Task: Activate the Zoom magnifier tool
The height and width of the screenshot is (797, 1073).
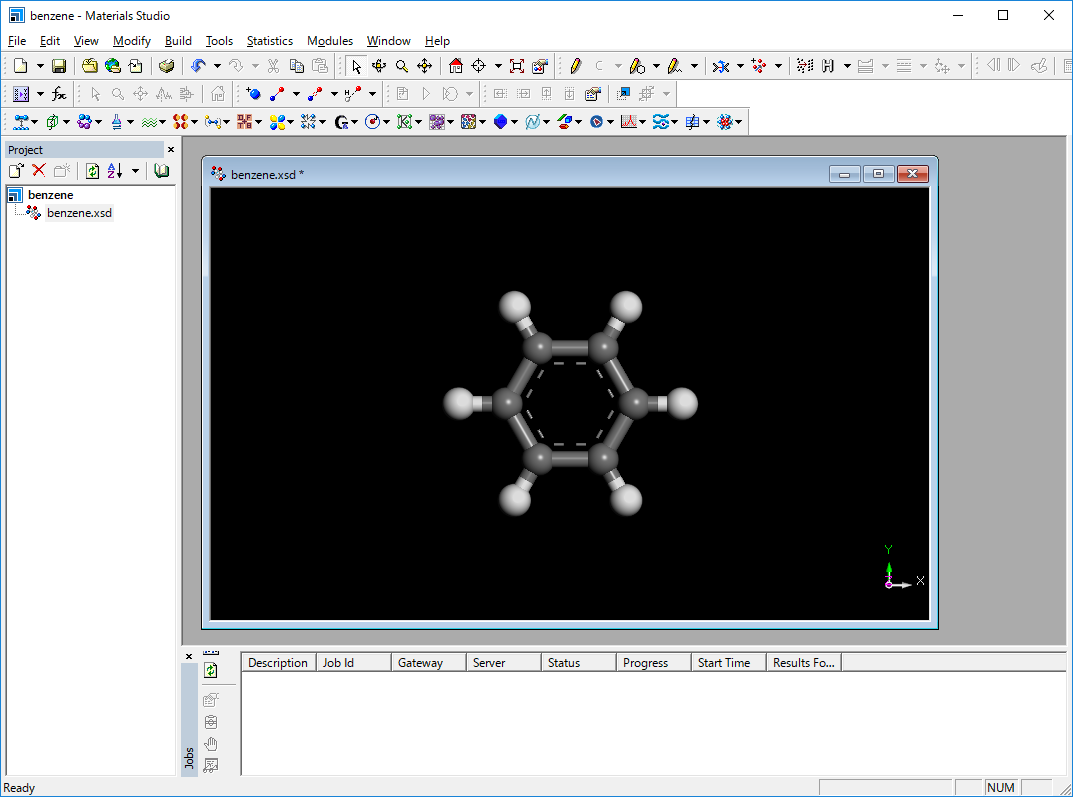Action: coord(402,66)
